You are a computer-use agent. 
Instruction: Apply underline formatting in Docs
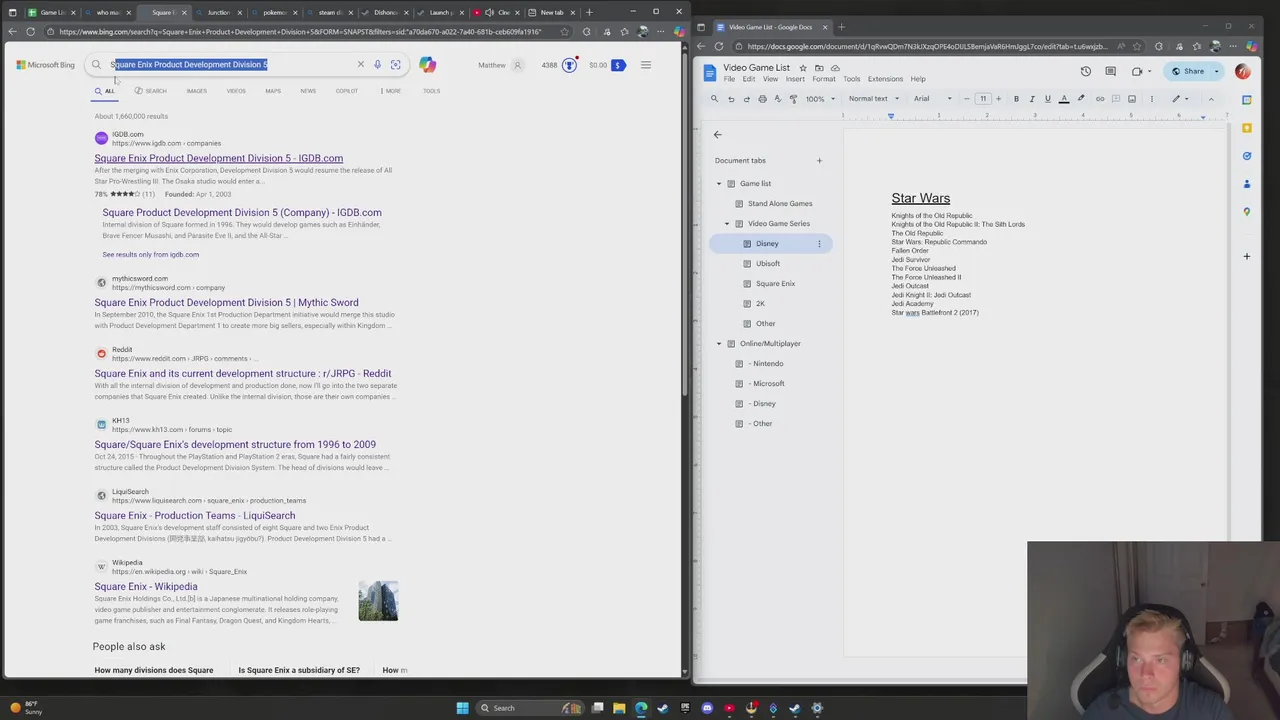[x=1047, y=99]
